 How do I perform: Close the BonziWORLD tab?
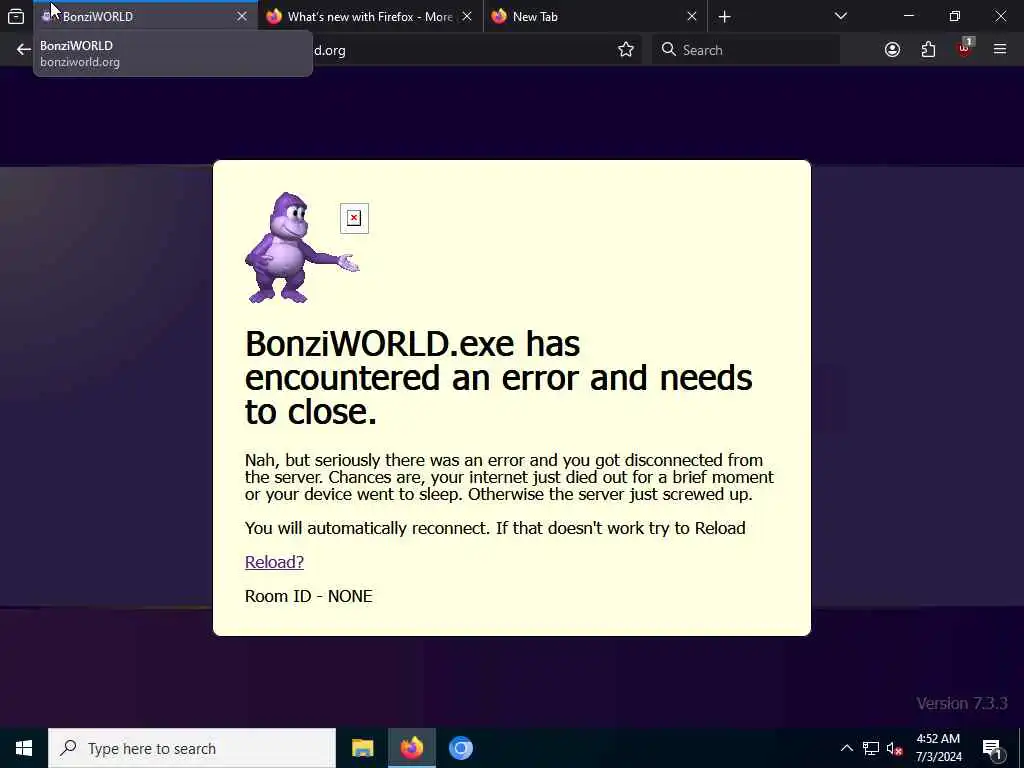click(242, 16)
